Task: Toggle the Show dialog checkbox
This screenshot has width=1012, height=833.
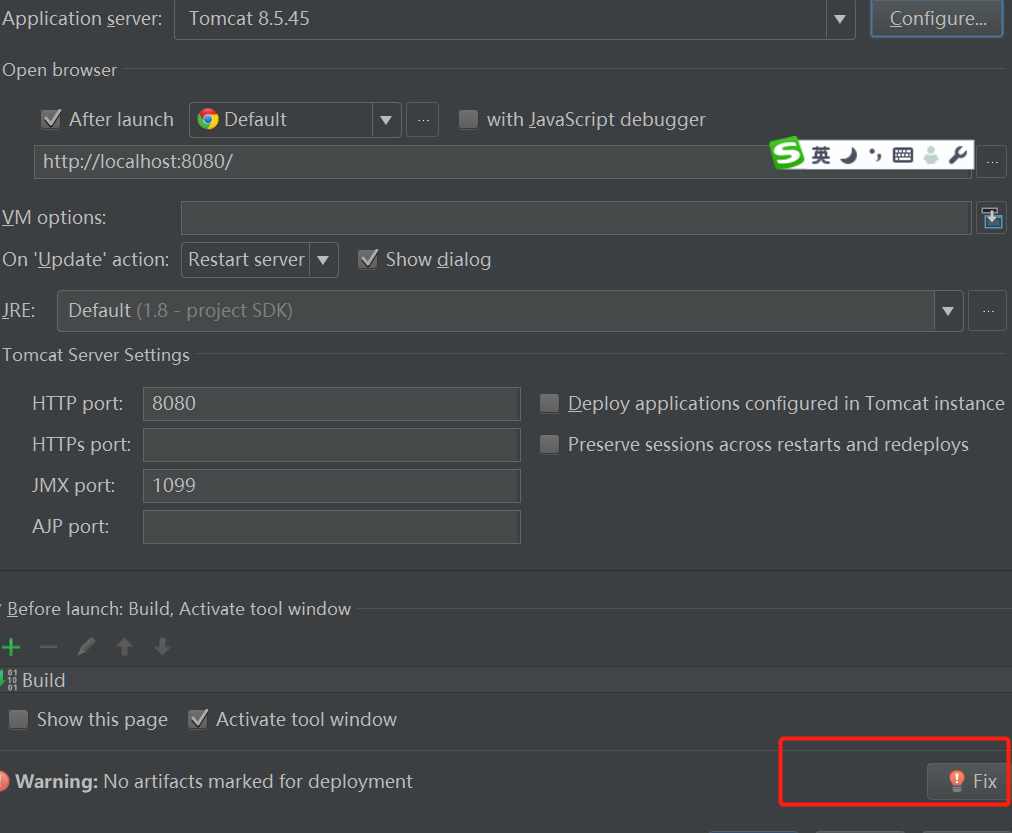Action: pos(368,259)
